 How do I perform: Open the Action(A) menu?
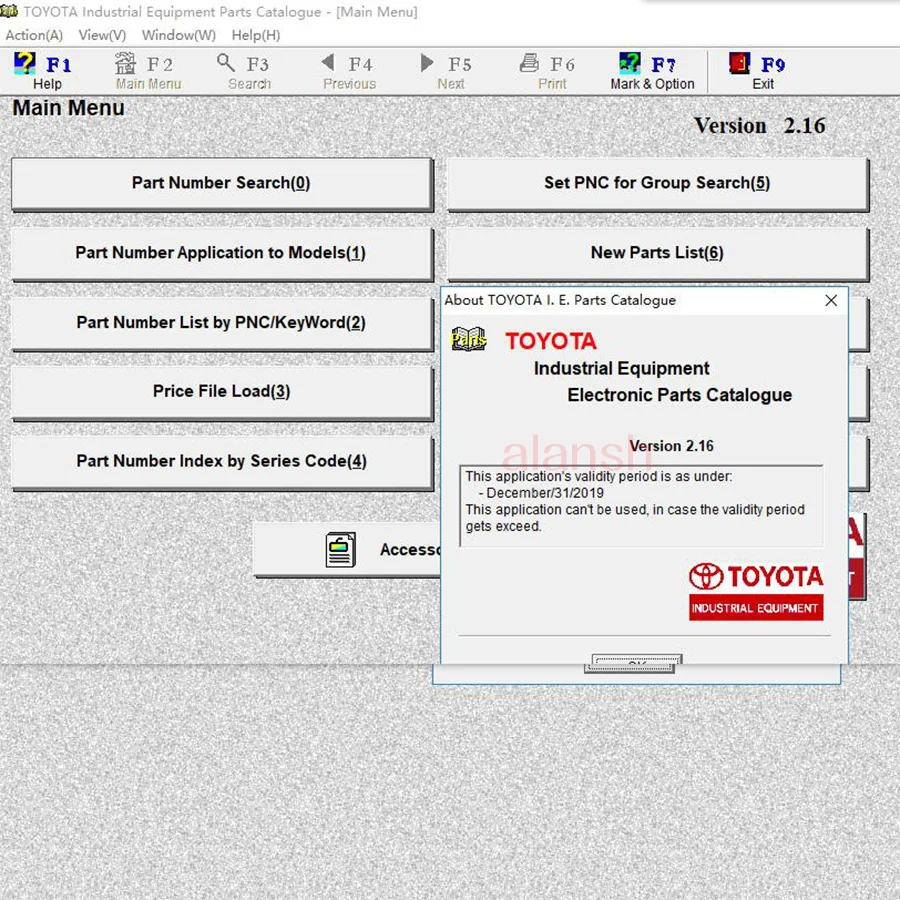tap(34, 35)
